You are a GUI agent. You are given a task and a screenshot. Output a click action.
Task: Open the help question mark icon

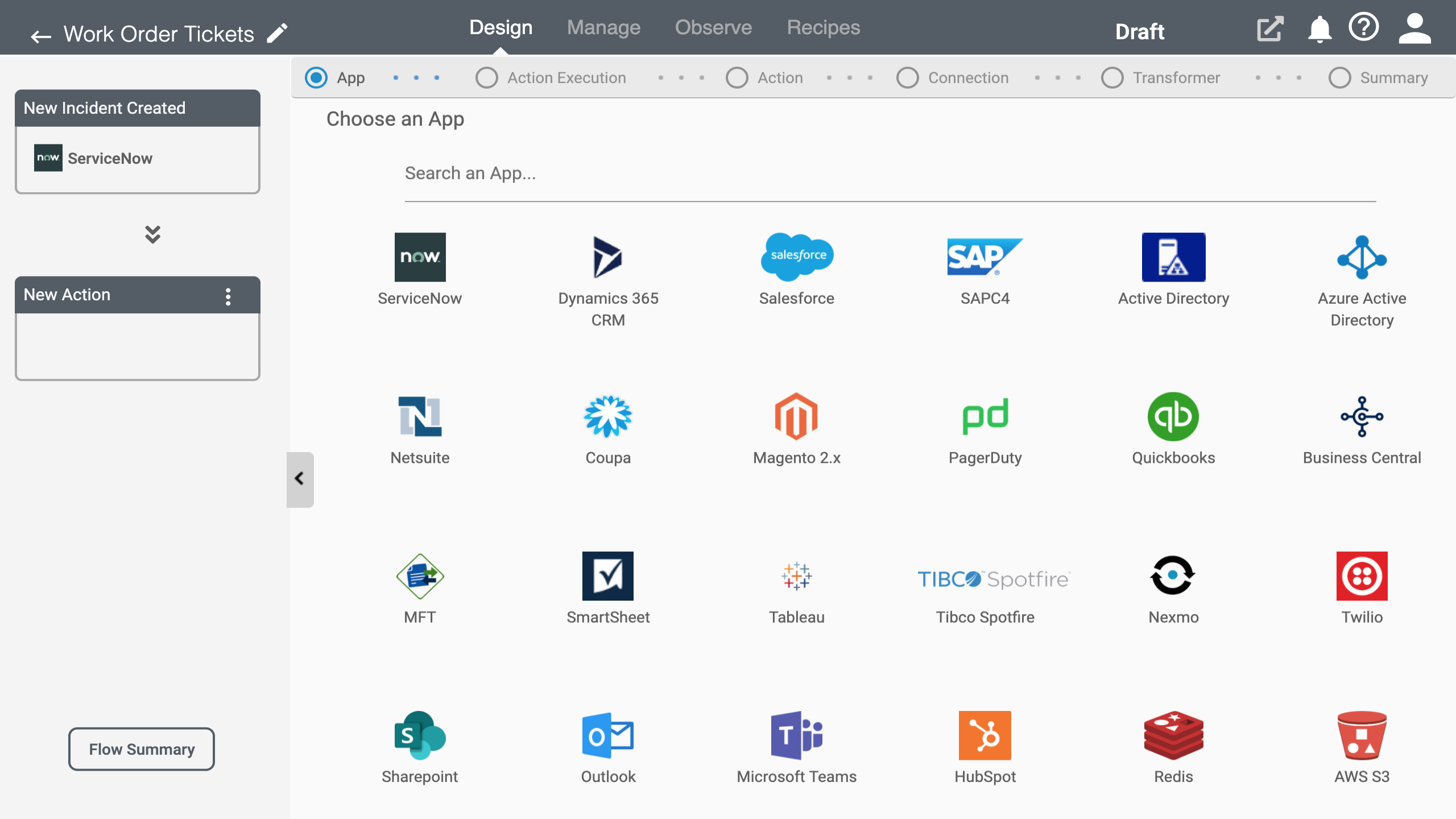coord(1364,27)
